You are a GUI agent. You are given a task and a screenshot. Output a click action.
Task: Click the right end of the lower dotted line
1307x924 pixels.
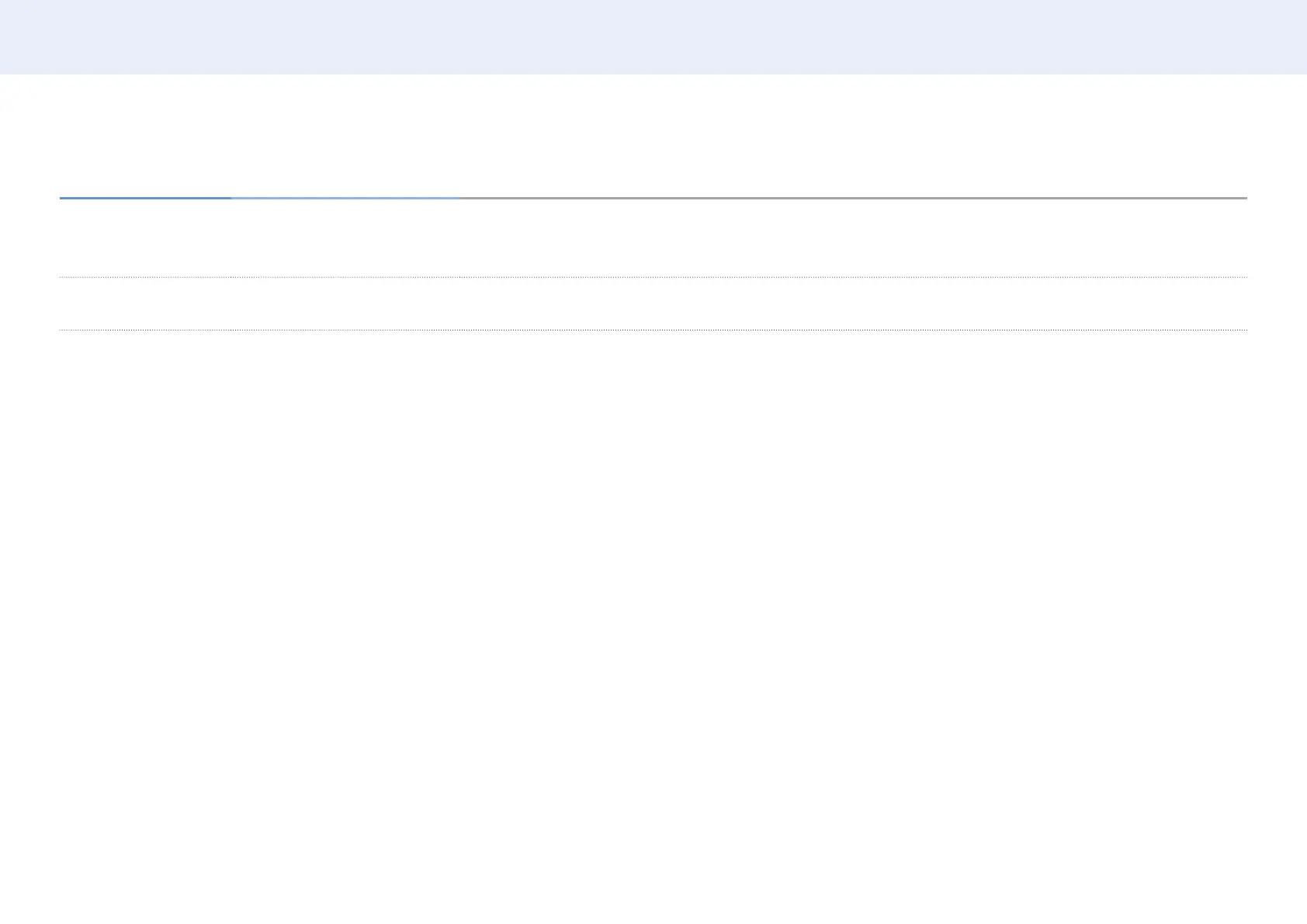pyautogui.click(x=1245, y=330)
